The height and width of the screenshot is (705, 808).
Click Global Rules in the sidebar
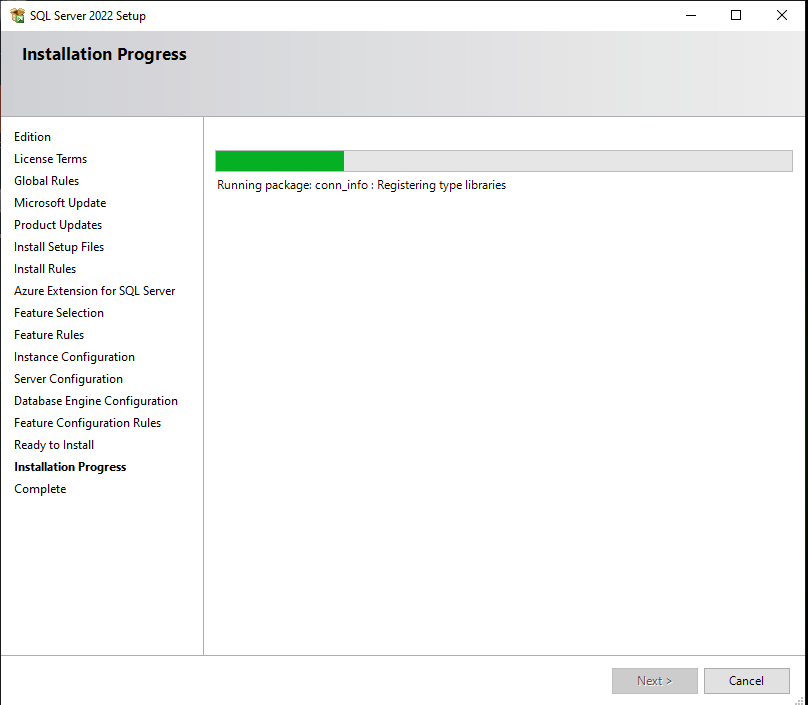(46, 181)
